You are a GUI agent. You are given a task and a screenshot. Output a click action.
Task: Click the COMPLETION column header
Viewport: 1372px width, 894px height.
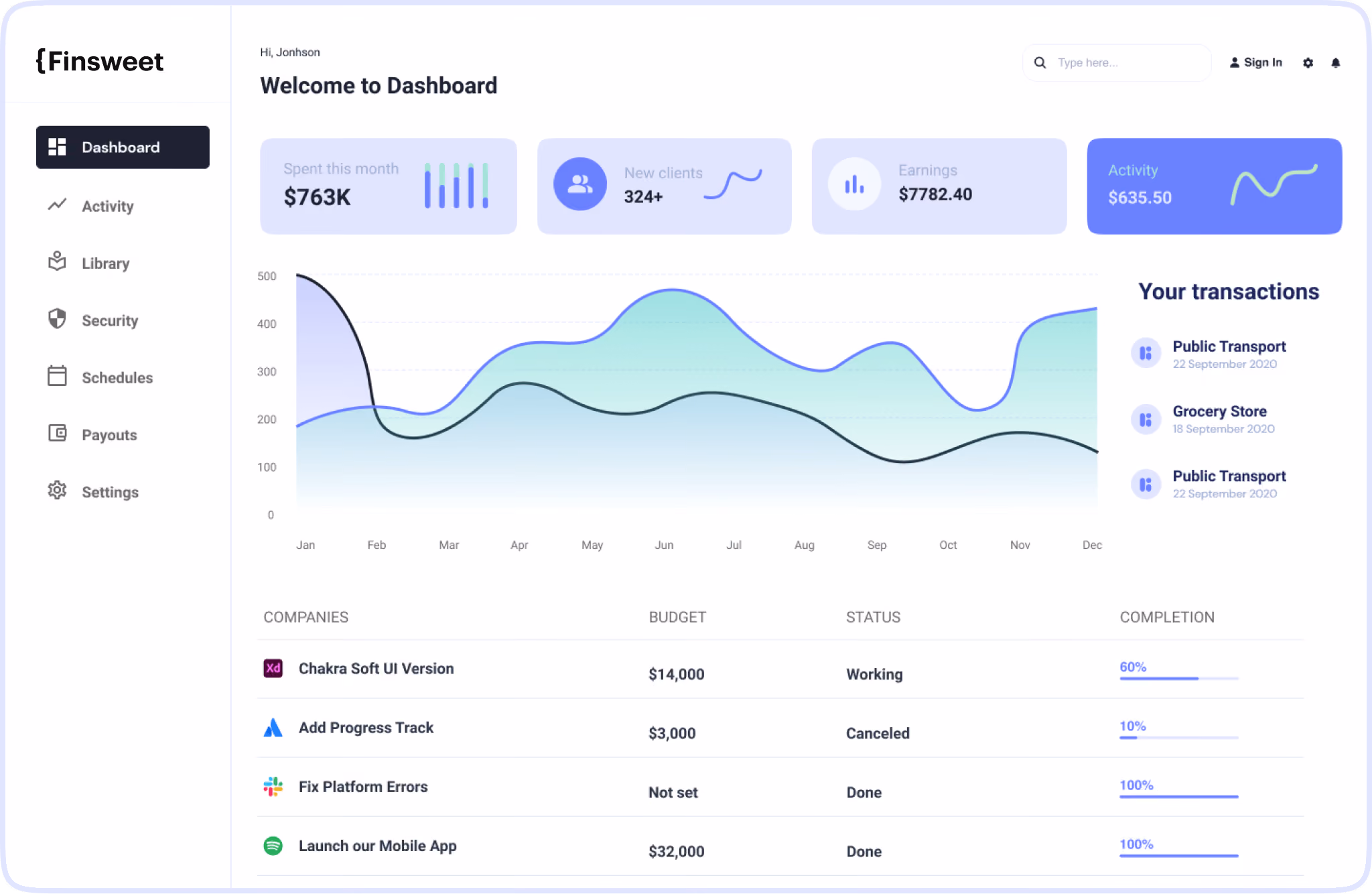tap(1167, 617)
